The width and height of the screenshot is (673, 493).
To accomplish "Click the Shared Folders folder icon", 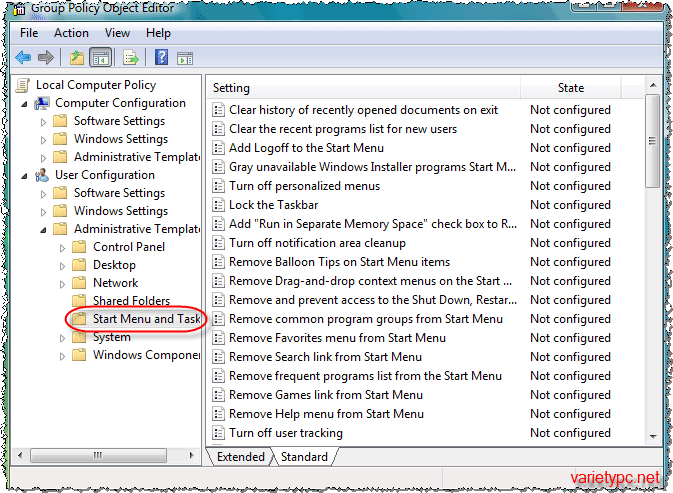I will [x=79, y=300].
